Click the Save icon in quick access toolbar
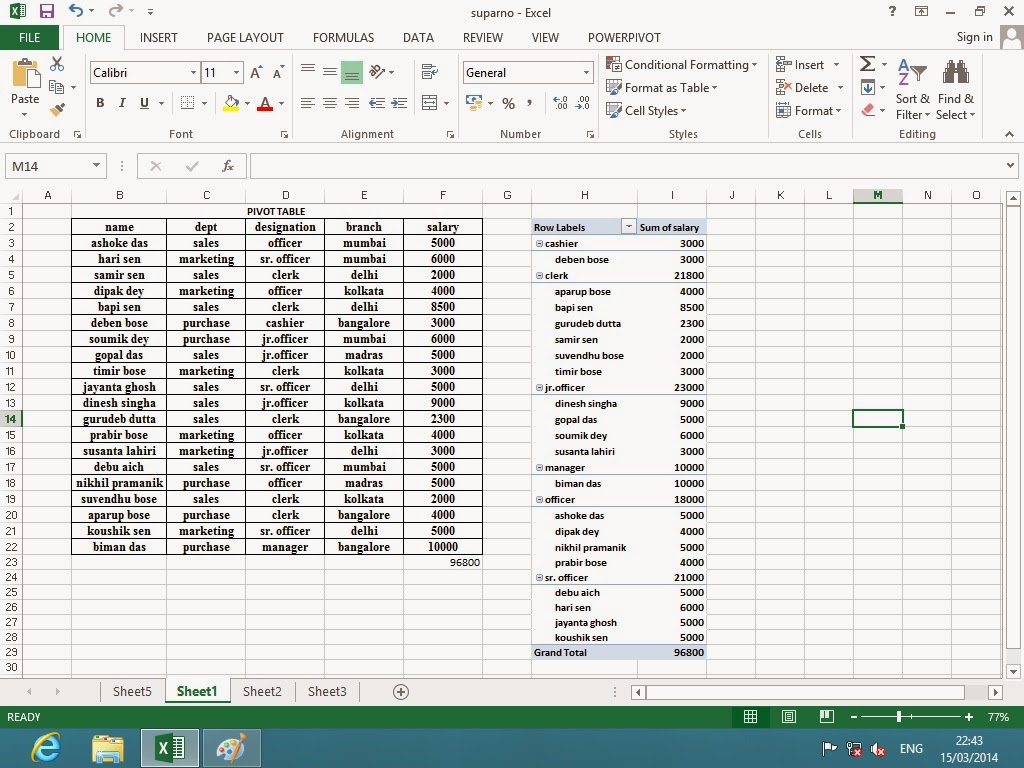1024x768 pixels. click(x=46, y=11)
